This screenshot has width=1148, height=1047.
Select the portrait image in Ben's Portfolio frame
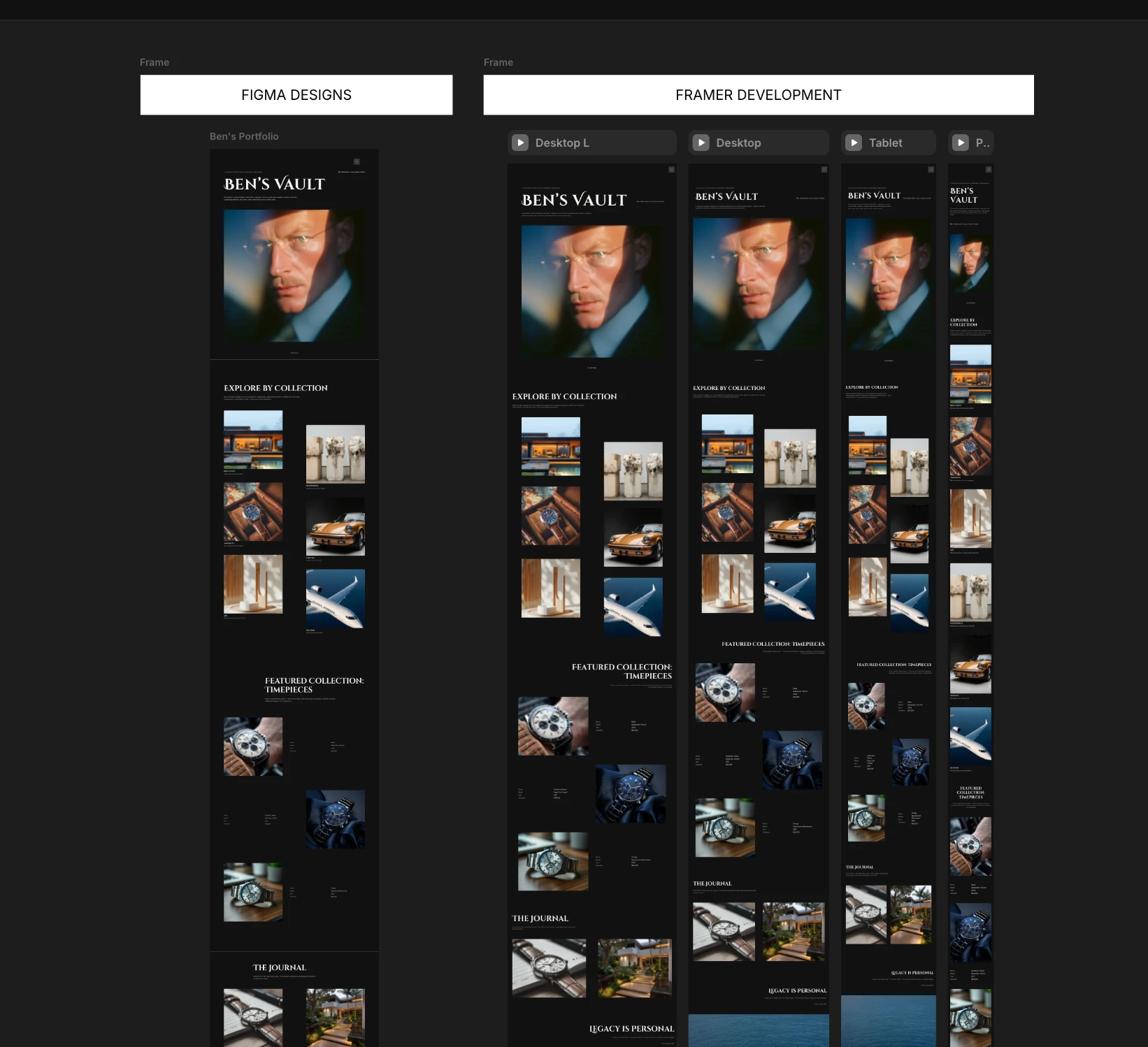(294, 275)
